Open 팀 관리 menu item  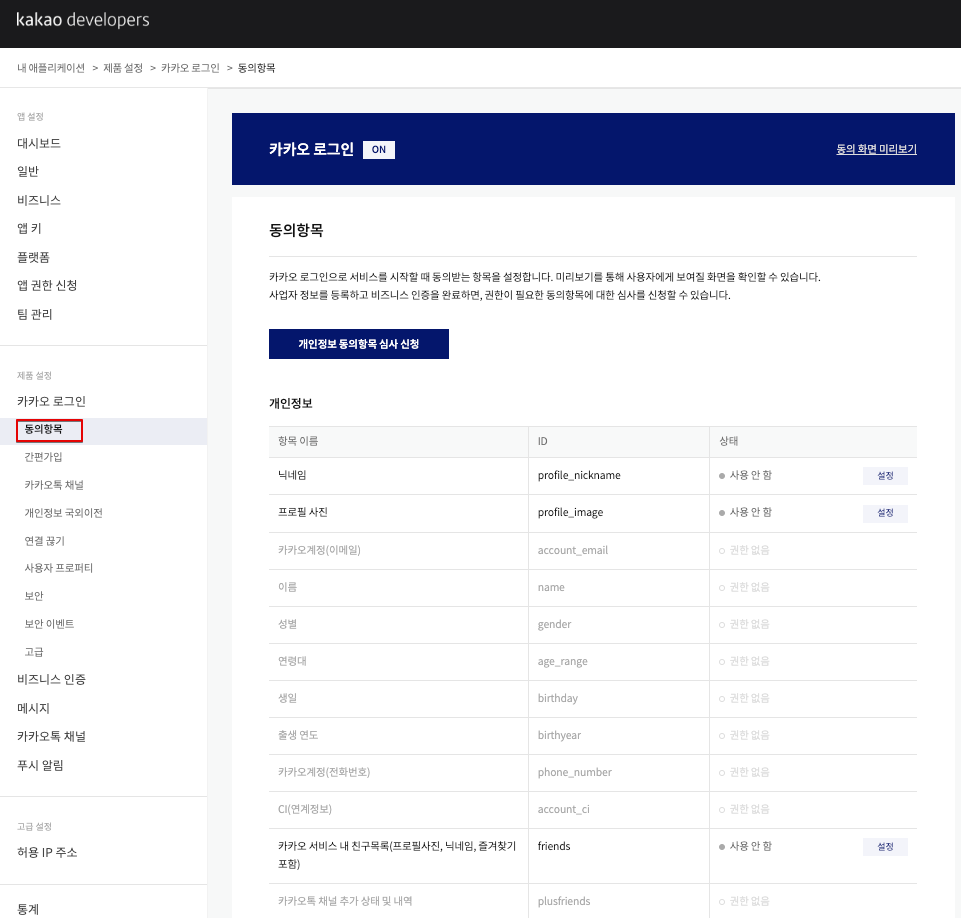(34, 314)
